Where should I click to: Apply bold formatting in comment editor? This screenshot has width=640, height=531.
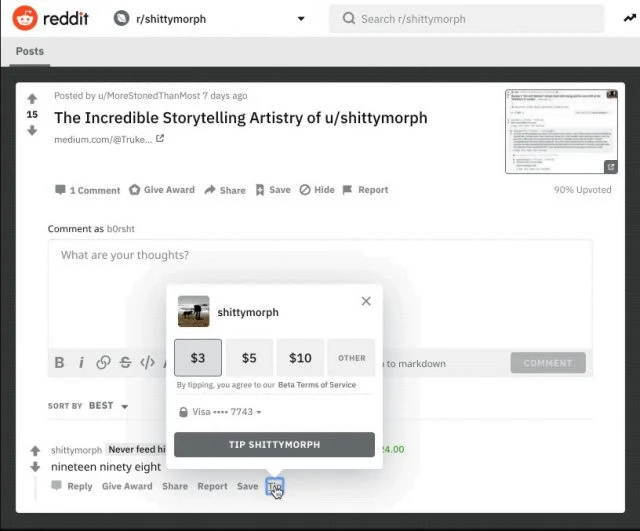(59, 363)
